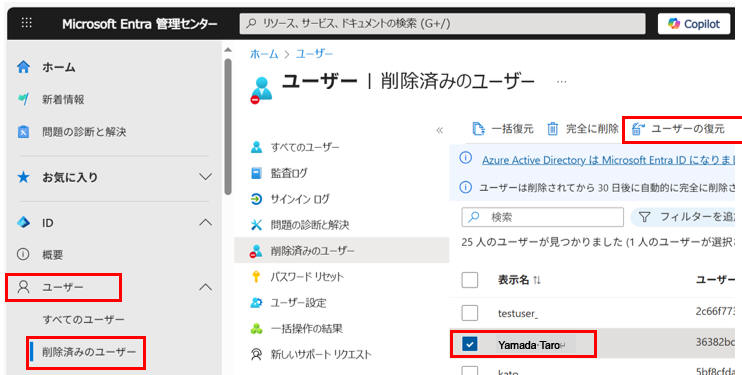
Task: Click the sidebar vertical scrollbar thumb
Action: pyautogui.click(x=228, y=125)
